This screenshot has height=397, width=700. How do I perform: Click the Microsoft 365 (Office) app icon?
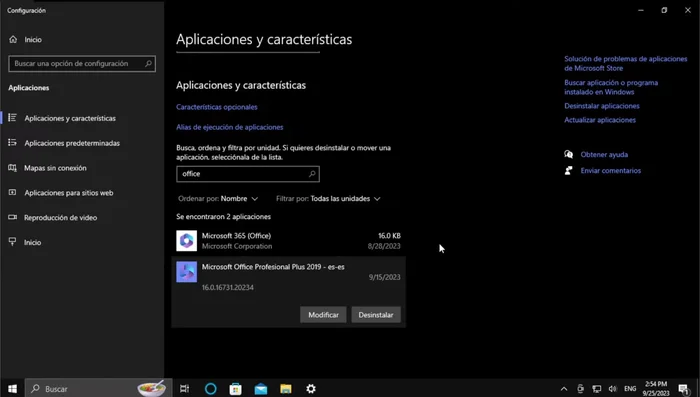[187, 241]
